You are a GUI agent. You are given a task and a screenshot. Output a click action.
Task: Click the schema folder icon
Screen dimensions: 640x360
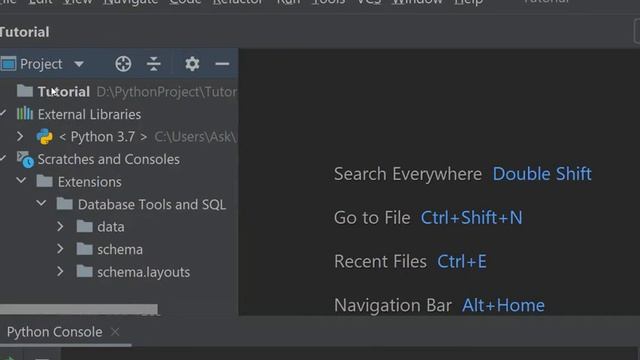click(x=84, y=249)
